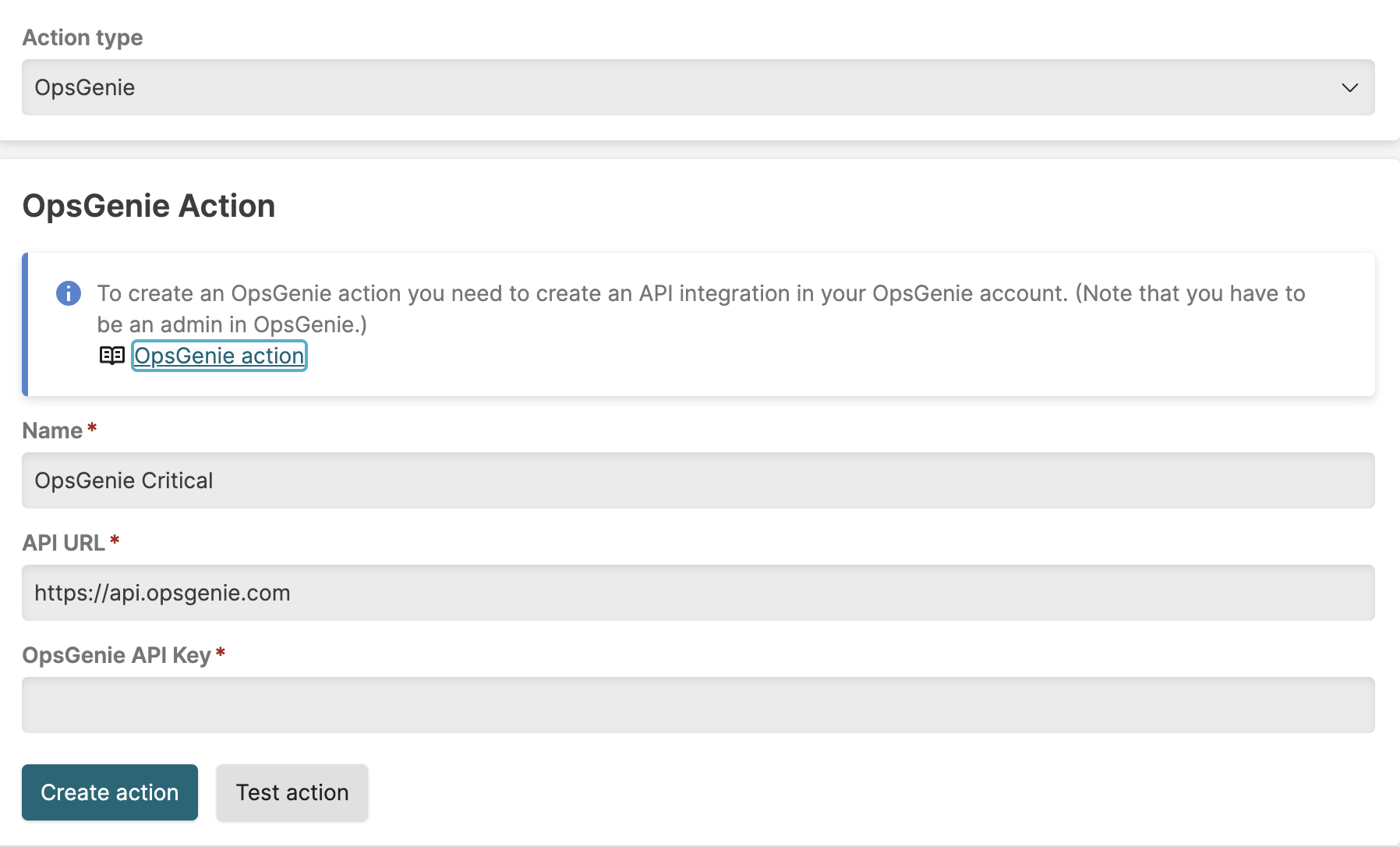Click the informational icon in the OpsGenie notice

click(69, 294)
